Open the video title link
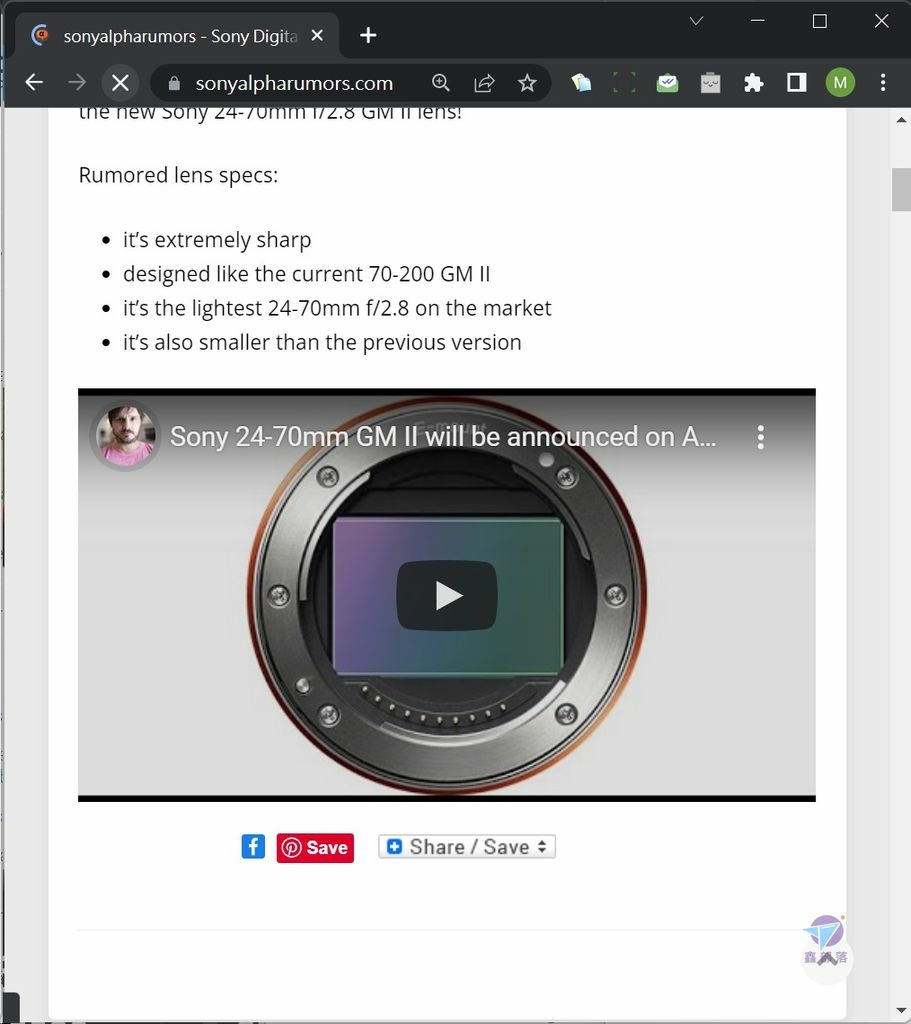Screen dimensions: 911x1024 pyautogui.click(x=443, y=436)
